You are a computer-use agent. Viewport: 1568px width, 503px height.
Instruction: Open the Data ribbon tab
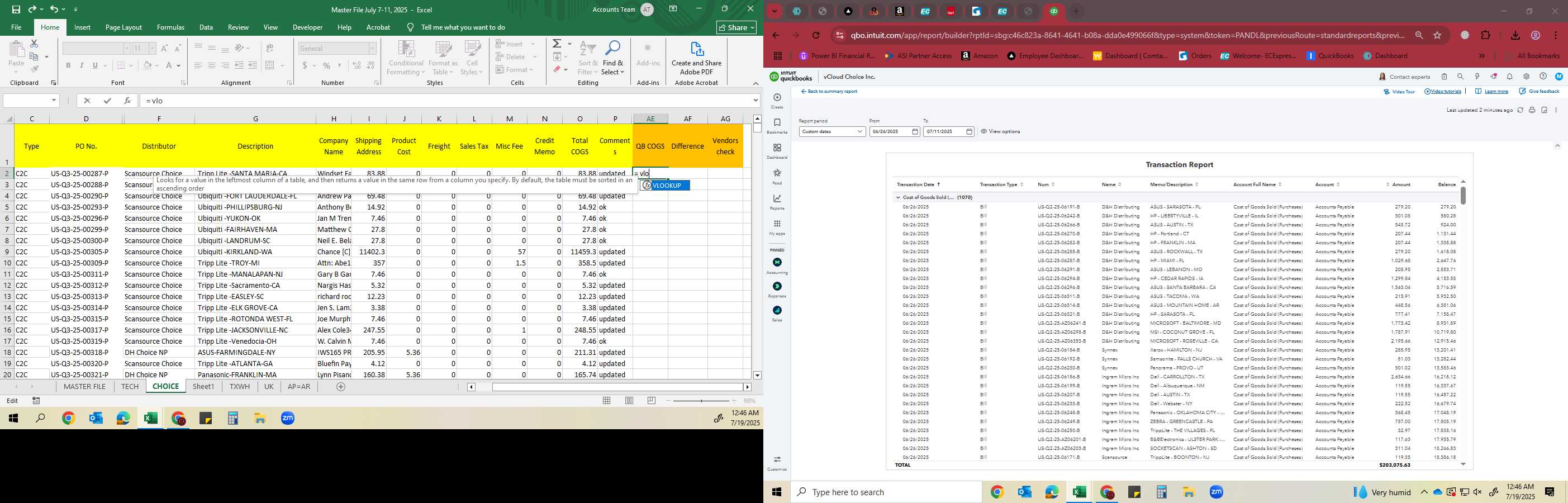pyautogui.click(x=206, y=27)
